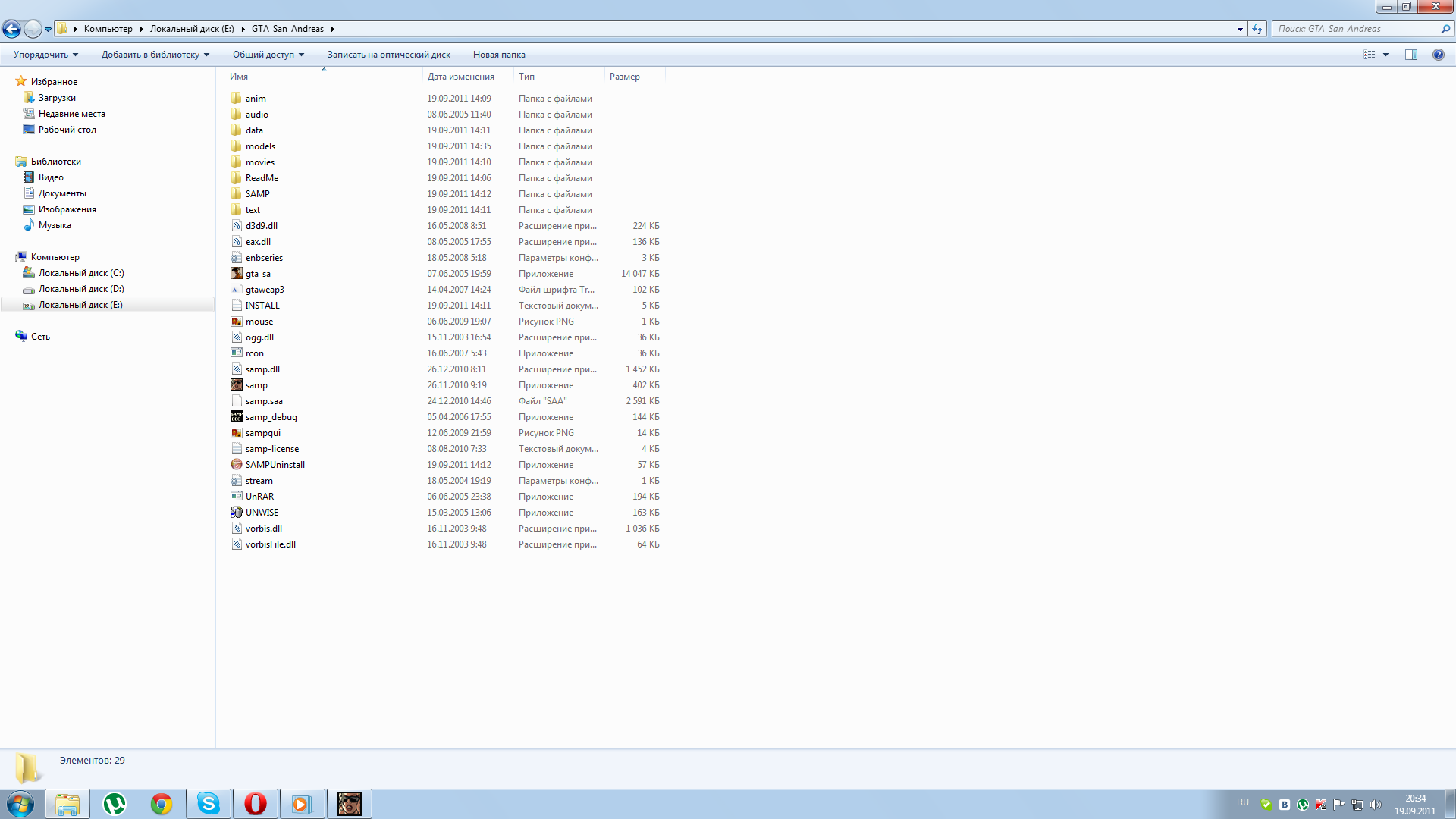
Task: Select the gtaweap3 font file icon
Action: [236, 290]
